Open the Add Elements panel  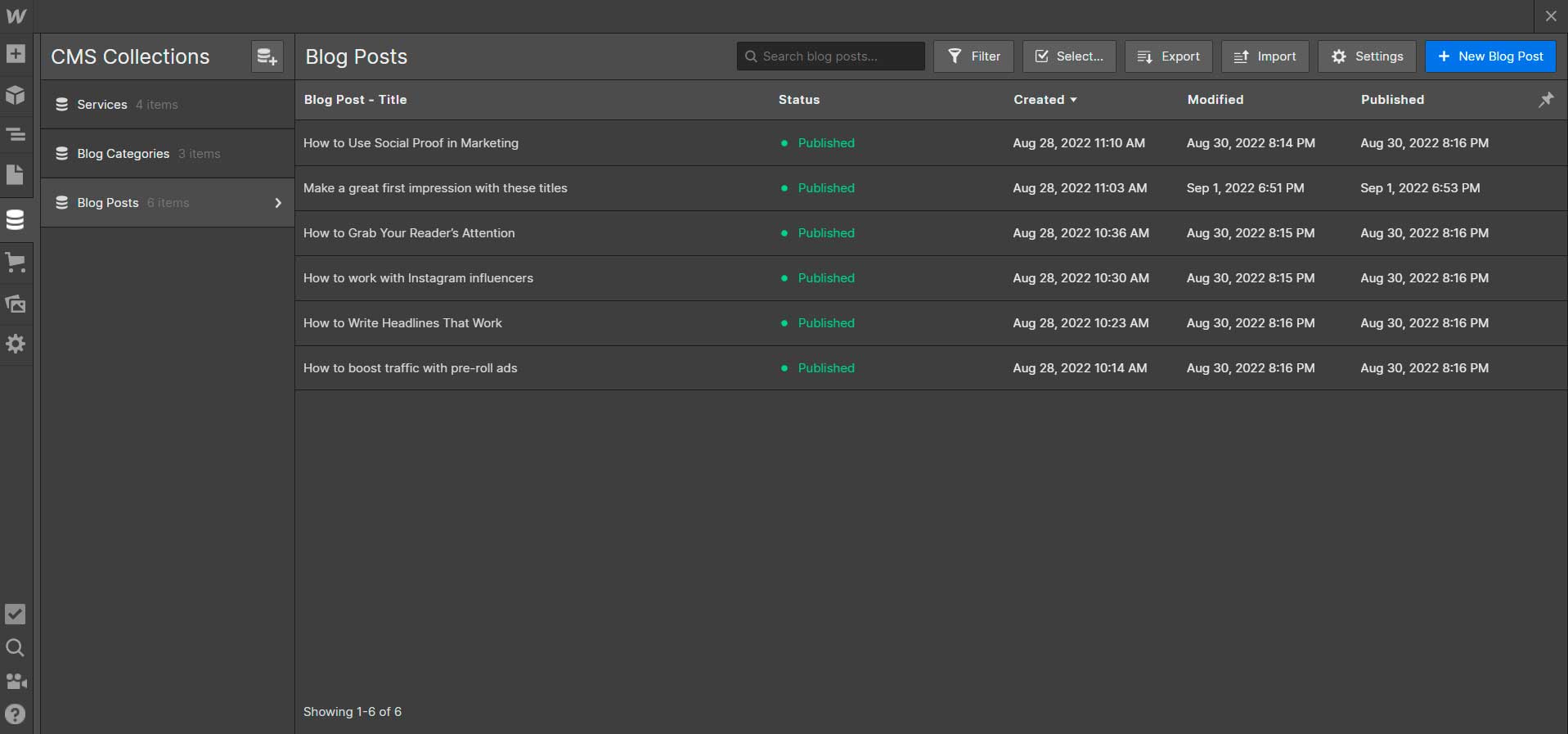[x=16, y=54]
